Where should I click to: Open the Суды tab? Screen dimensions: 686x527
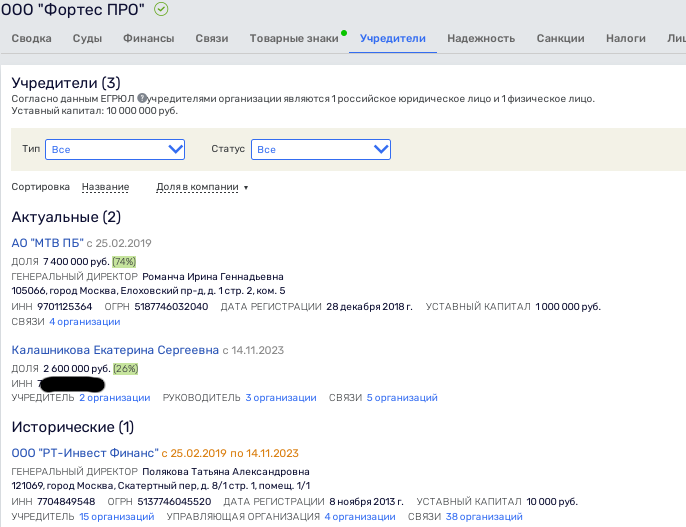(x=87, y=39)
